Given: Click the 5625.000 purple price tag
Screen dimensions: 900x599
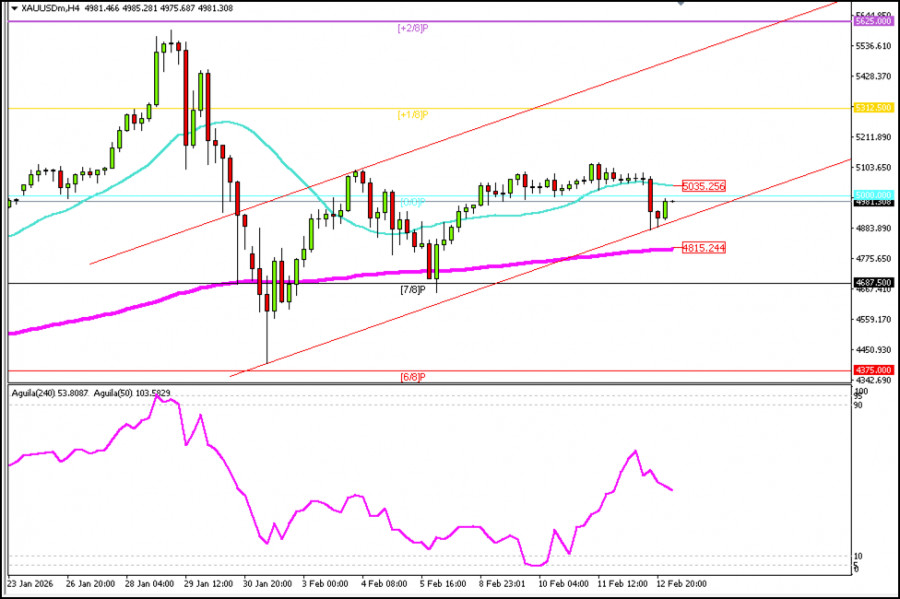Looking at the screenshot, I should point(873,21).
